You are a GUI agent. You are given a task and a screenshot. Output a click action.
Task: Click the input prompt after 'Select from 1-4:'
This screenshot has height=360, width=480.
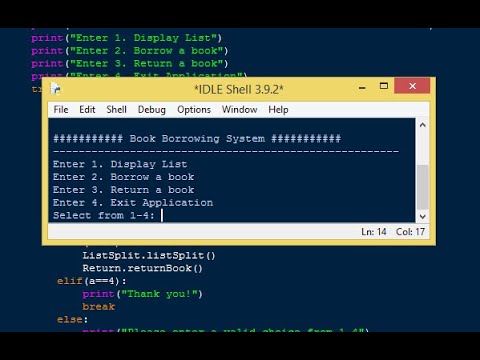coord(162,215)
